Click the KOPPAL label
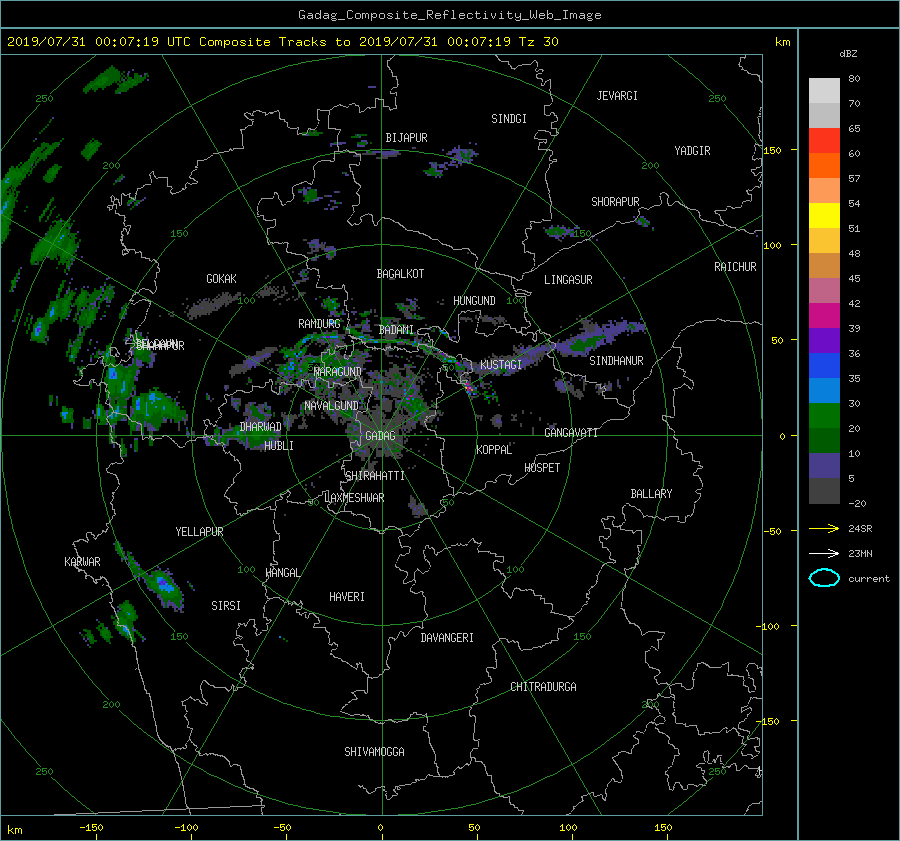The width and height of the screenshot is (900, 841). pos(494,450)
